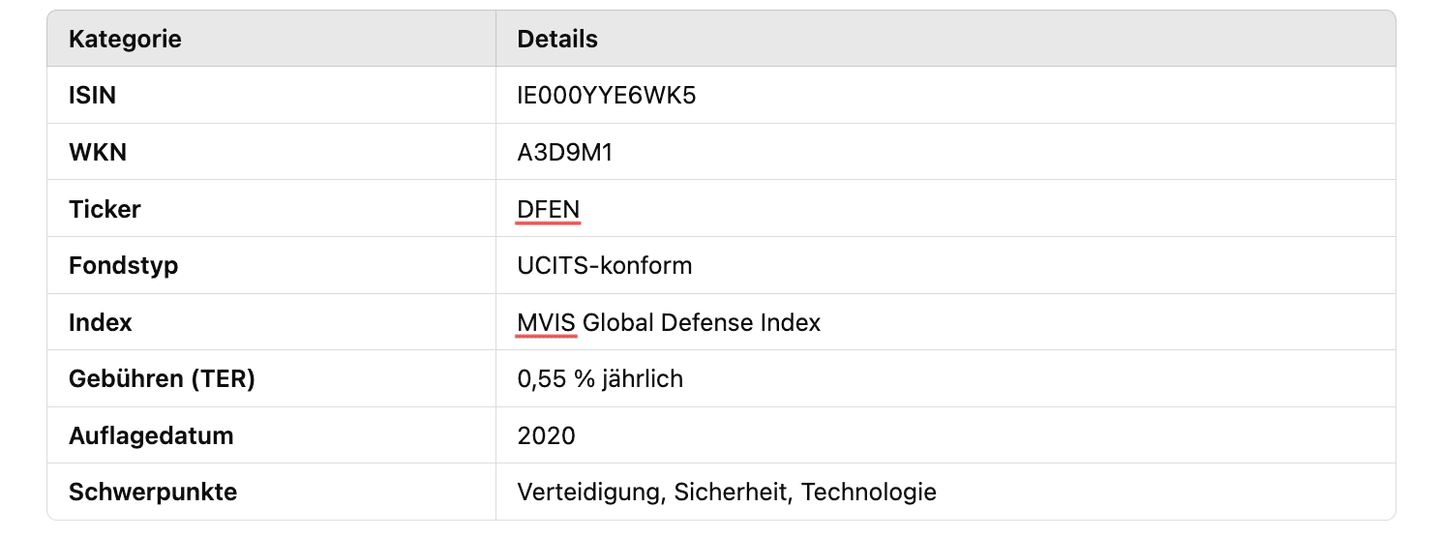Click the UCITS-konform text
The width and height of the screenshot is (1440, 536).
click(604, 266)
